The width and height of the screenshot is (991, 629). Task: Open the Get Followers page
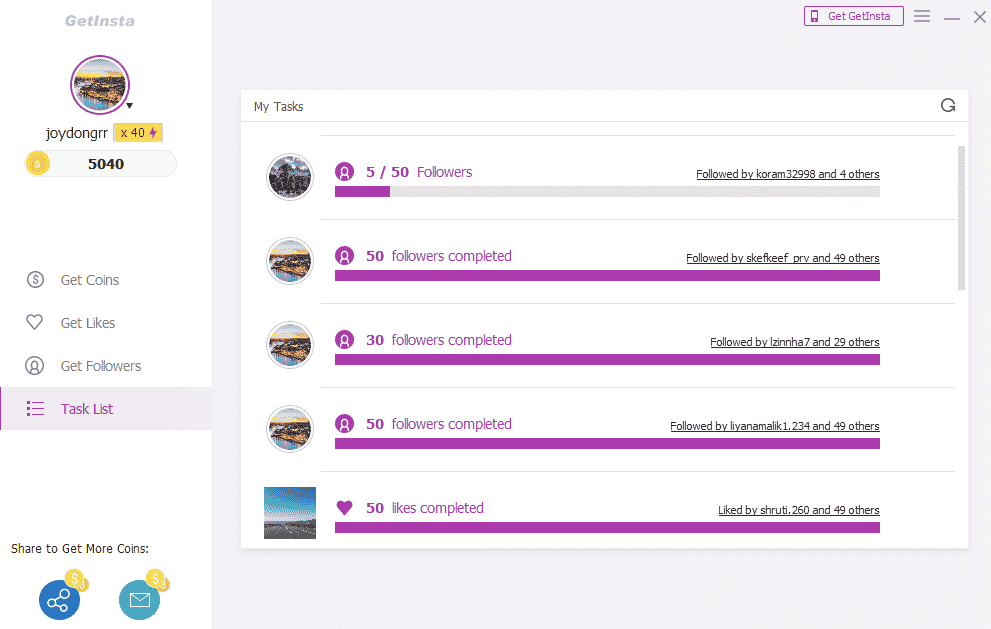coord(100,366)
